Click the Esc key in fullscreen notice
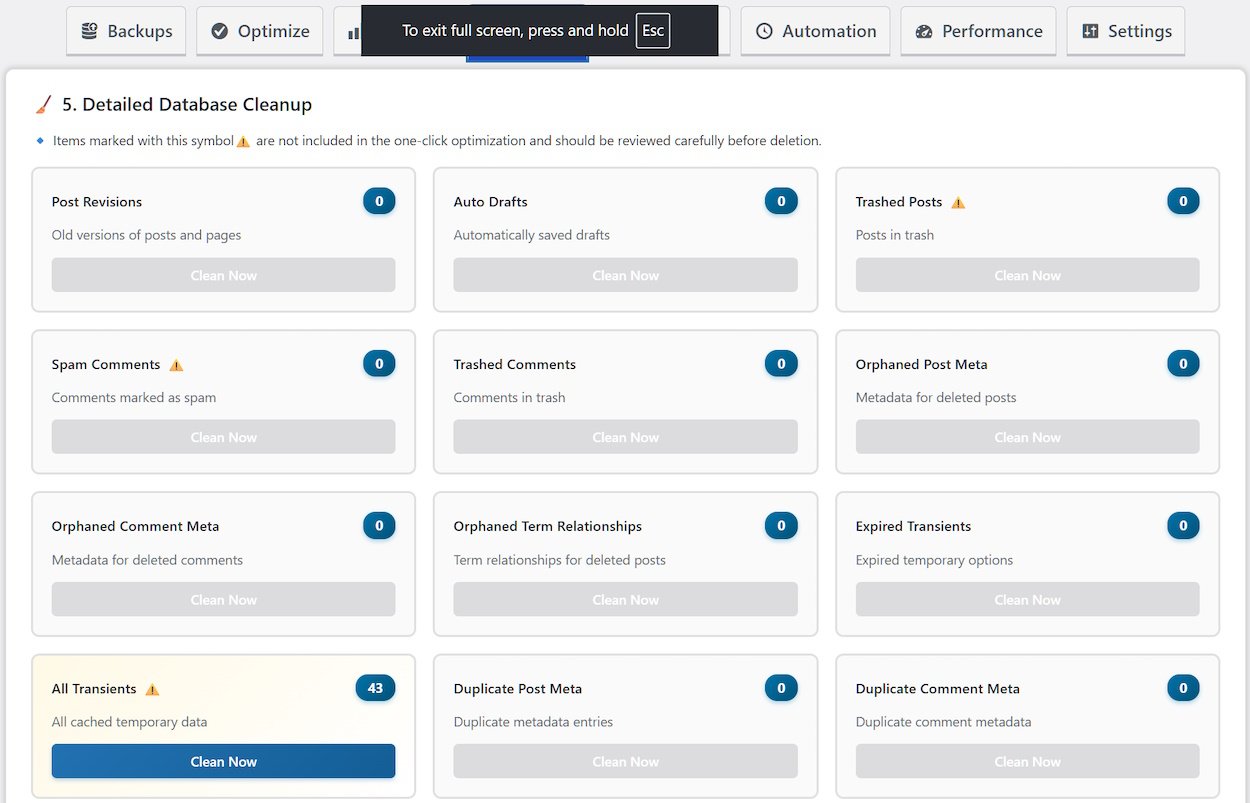 tap(653, 30)
